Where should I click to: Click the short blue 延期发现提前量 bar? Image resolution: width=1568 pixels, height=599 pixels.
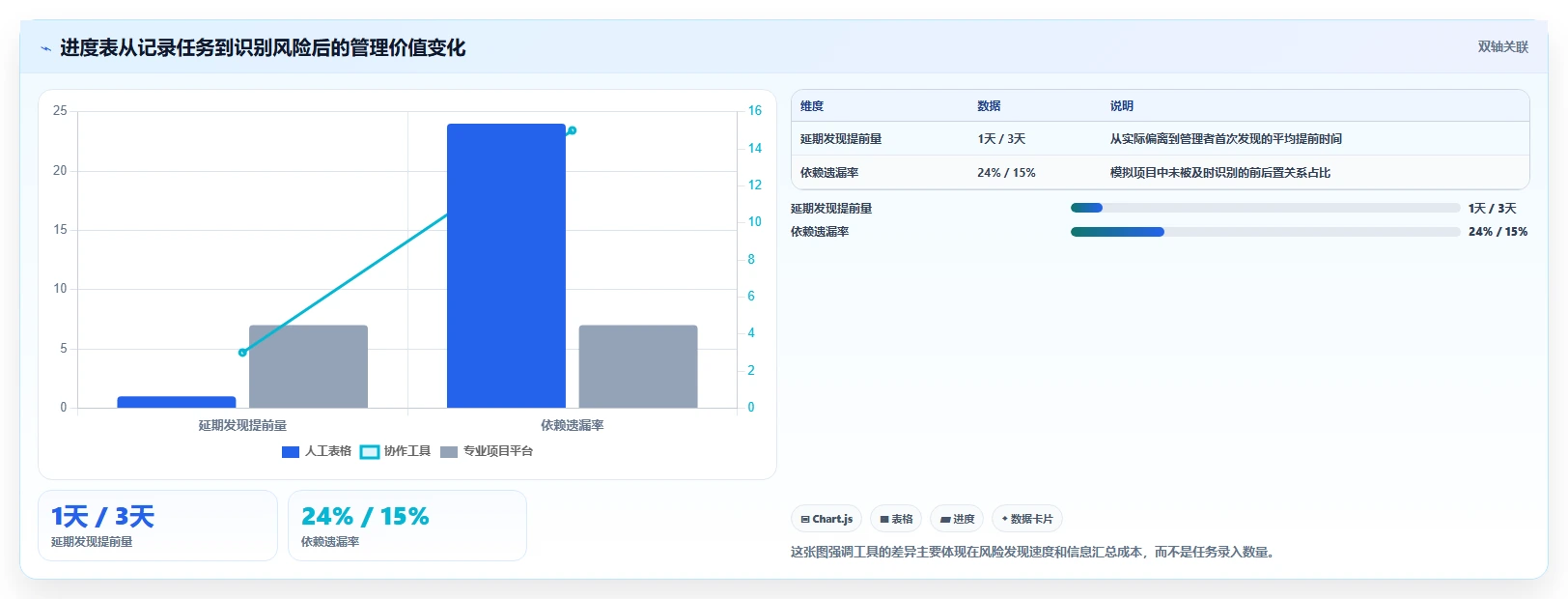177,402
